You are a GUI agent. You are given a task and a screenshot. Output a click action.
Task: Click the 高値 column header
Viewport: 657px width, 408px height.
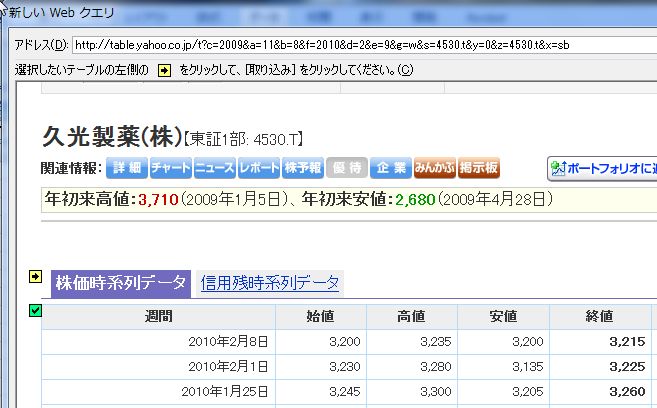click(411, 317)
